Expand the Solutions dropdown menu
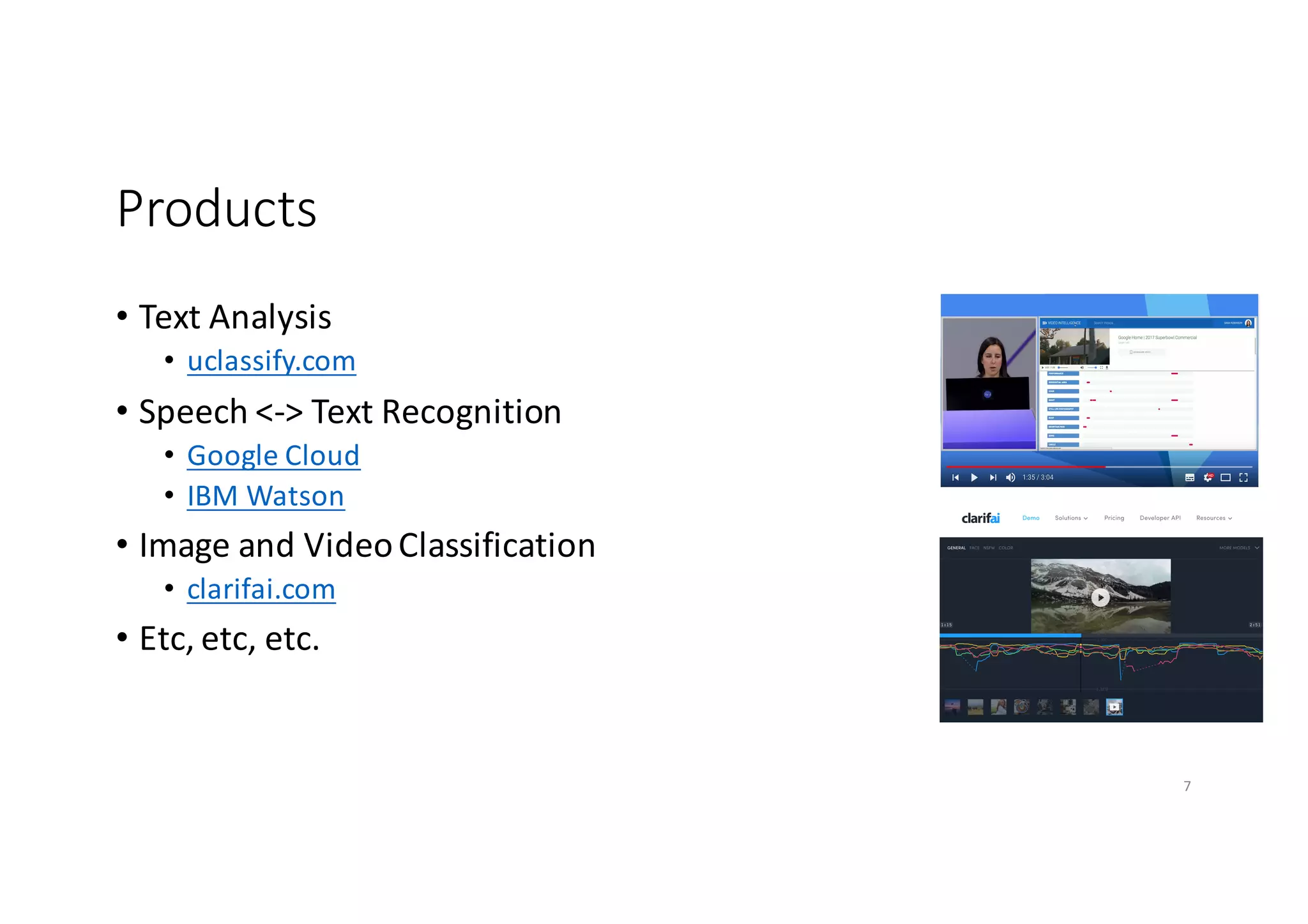Screen dimensions: 1308x924 [x=1071, y=518]
